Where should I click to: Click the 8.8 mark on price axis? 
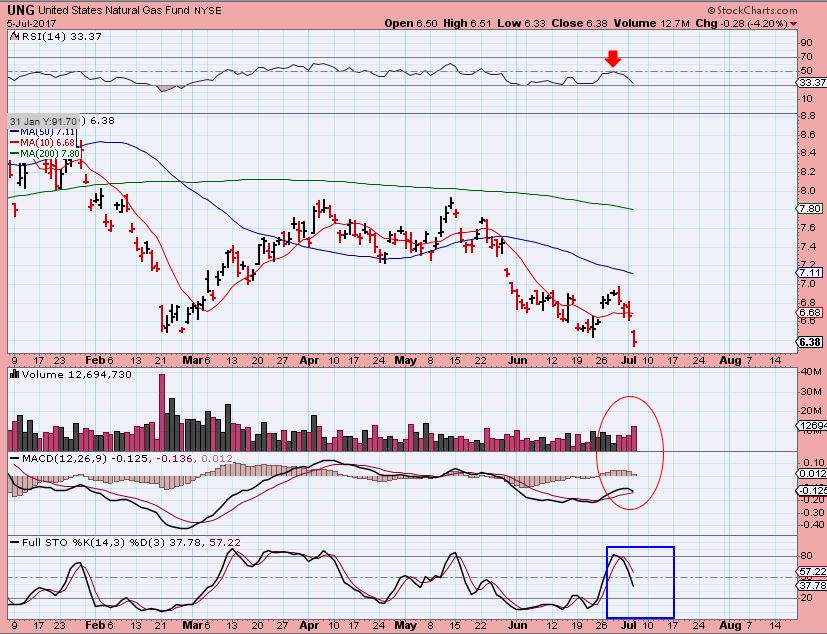tap(808, 116)
